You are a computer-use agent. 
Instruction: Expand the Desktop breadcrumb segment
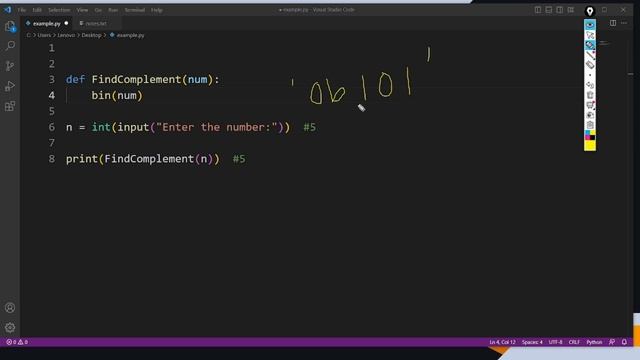click(x=91, y=35)
